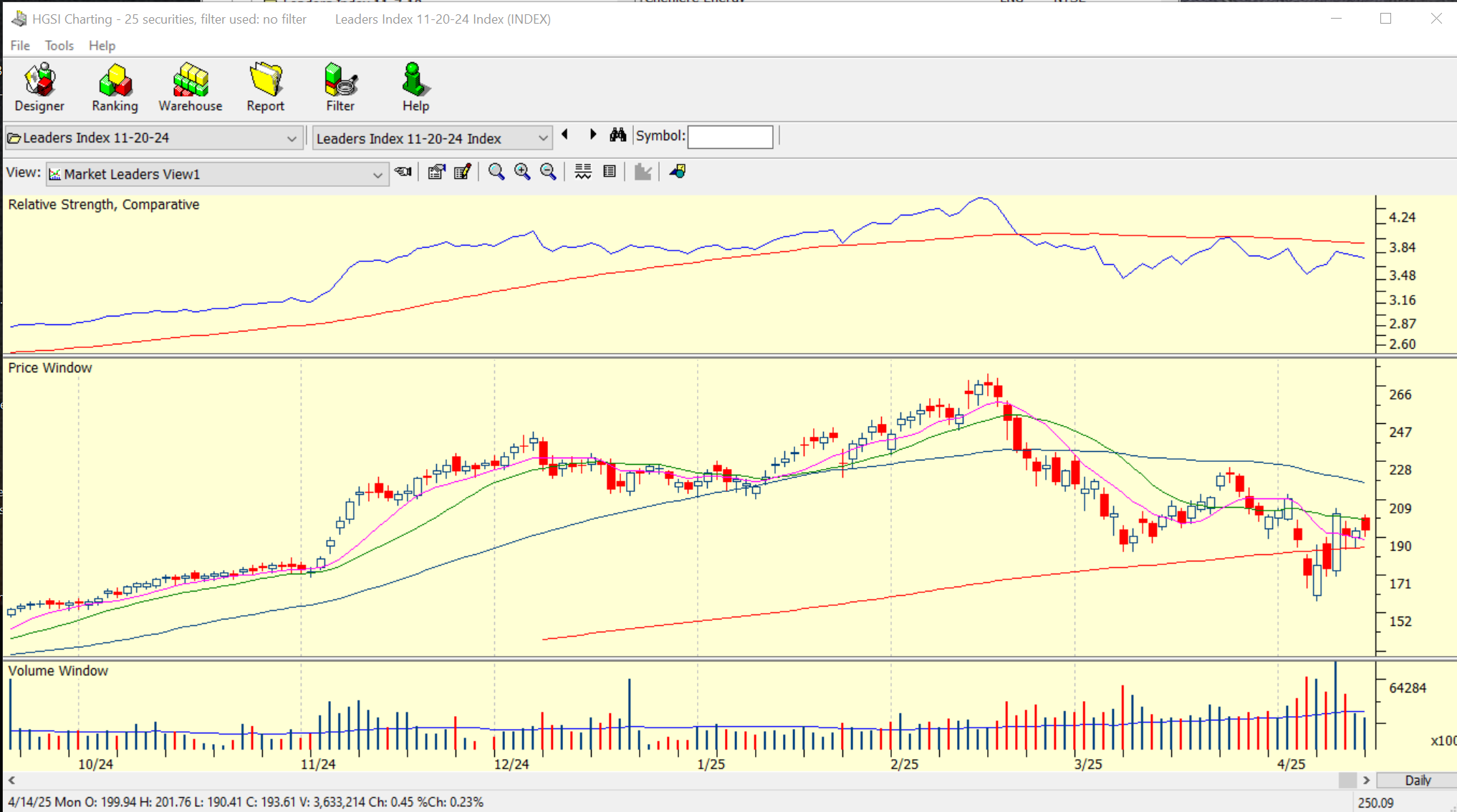Click the 247 price axis value

click(x=1400, y=432)
